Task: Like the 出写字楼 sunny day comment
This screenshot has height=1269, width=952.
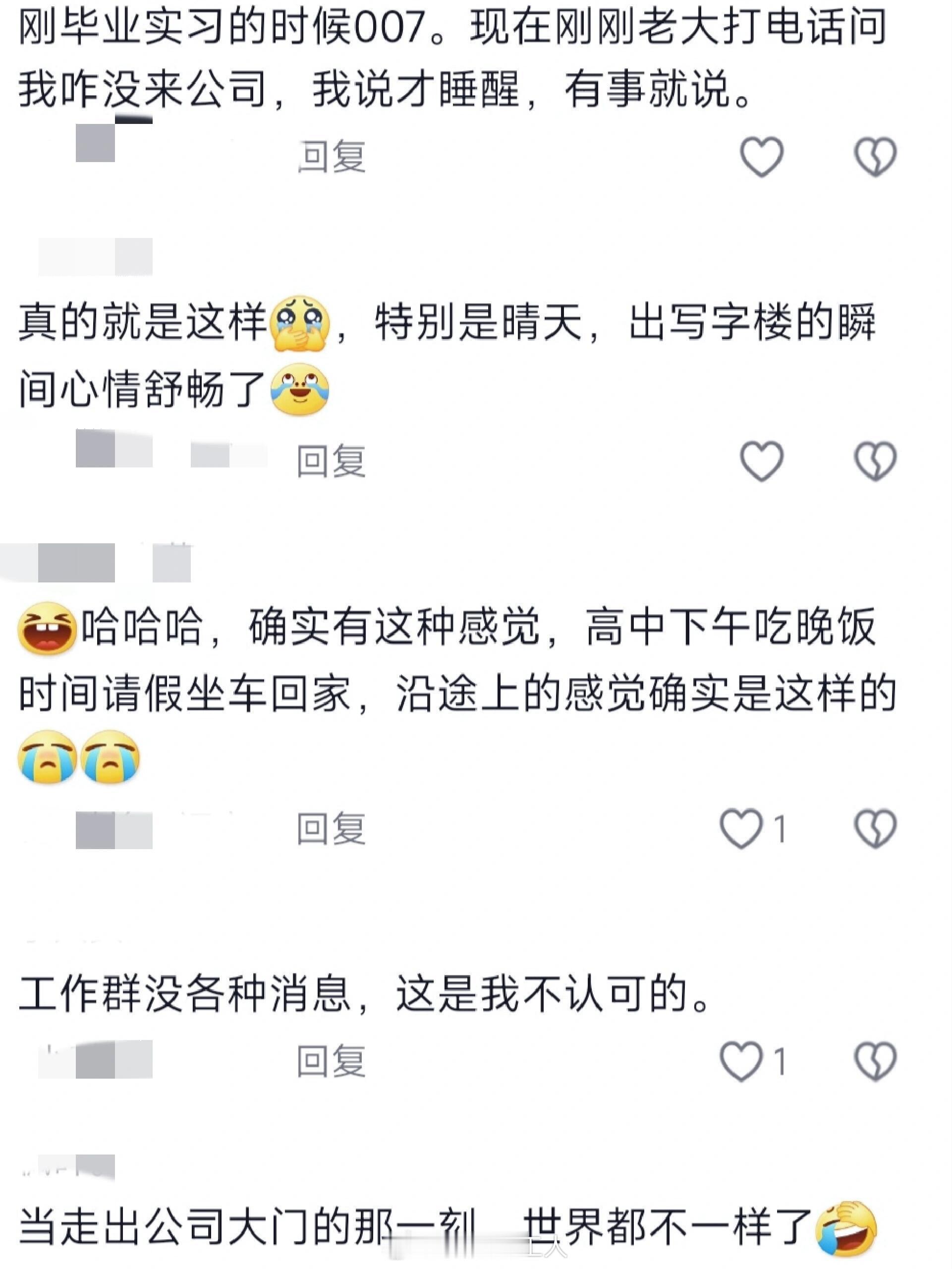Action: [762, 461]
